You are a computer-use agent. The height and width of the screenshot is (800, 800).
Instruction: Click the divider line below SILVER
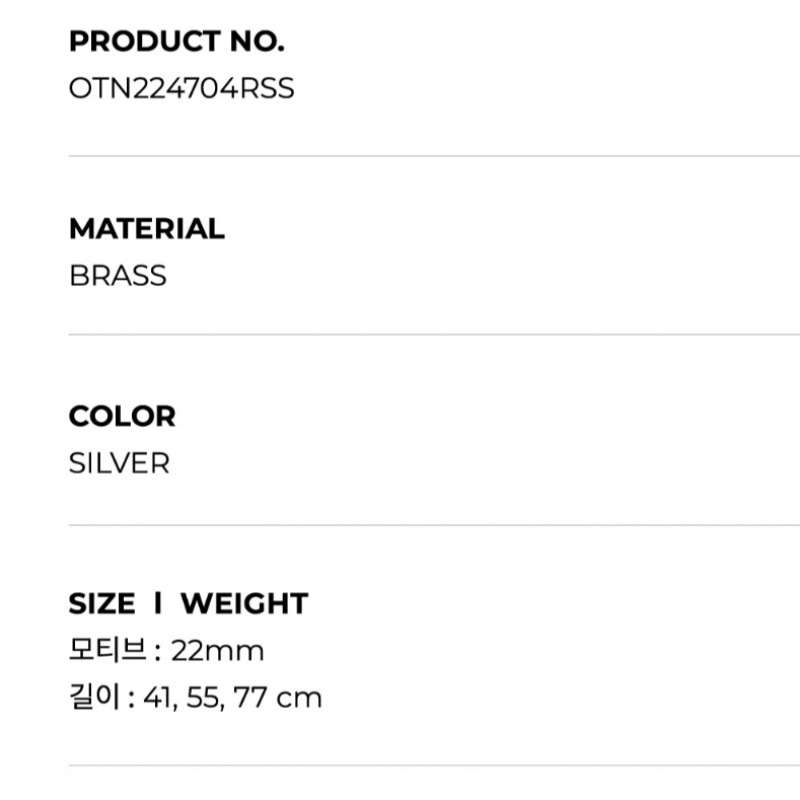pos(434,524)
